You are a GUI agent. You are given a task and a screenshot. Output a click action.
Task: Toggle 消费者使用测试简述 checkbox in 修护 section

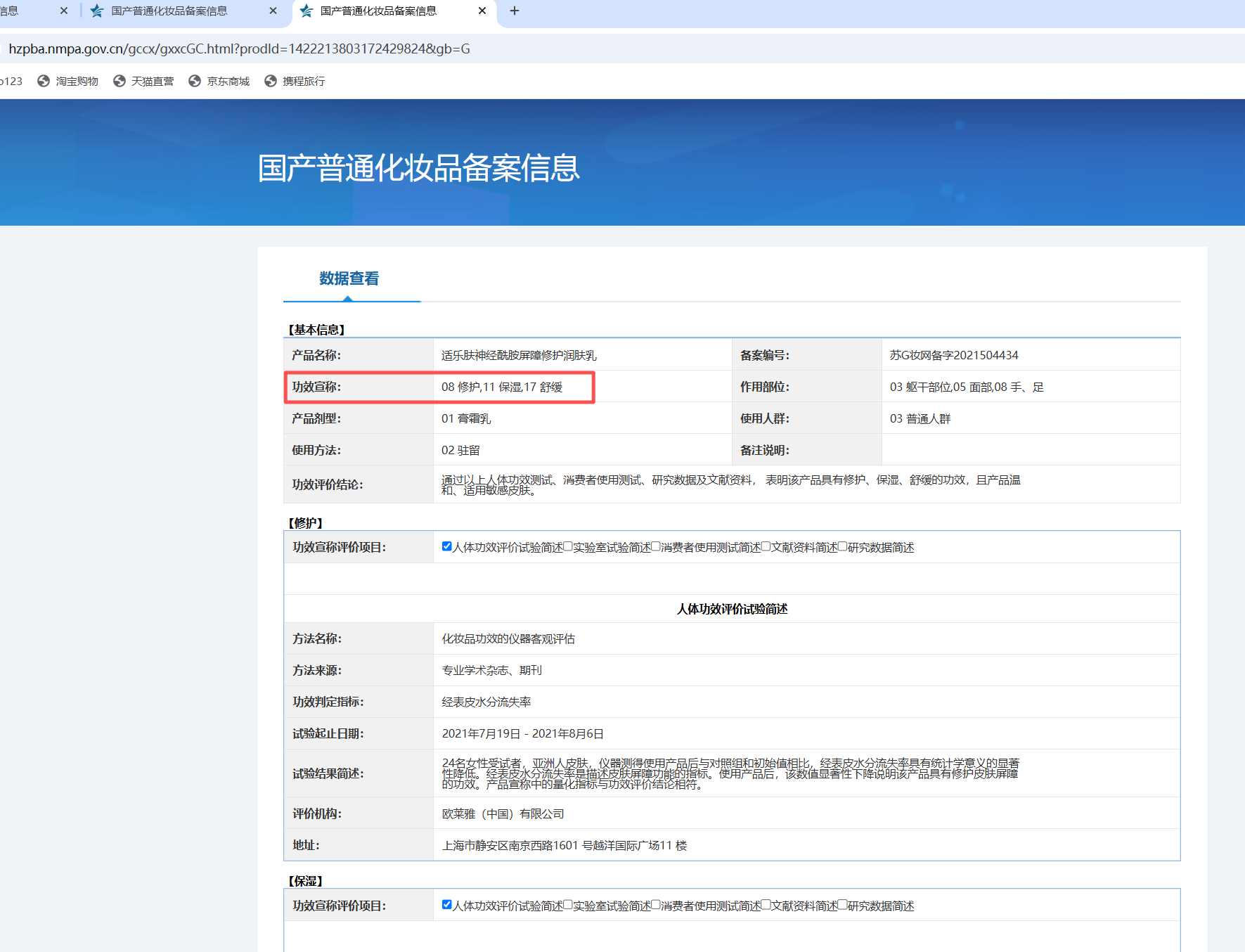click(656, 546)
